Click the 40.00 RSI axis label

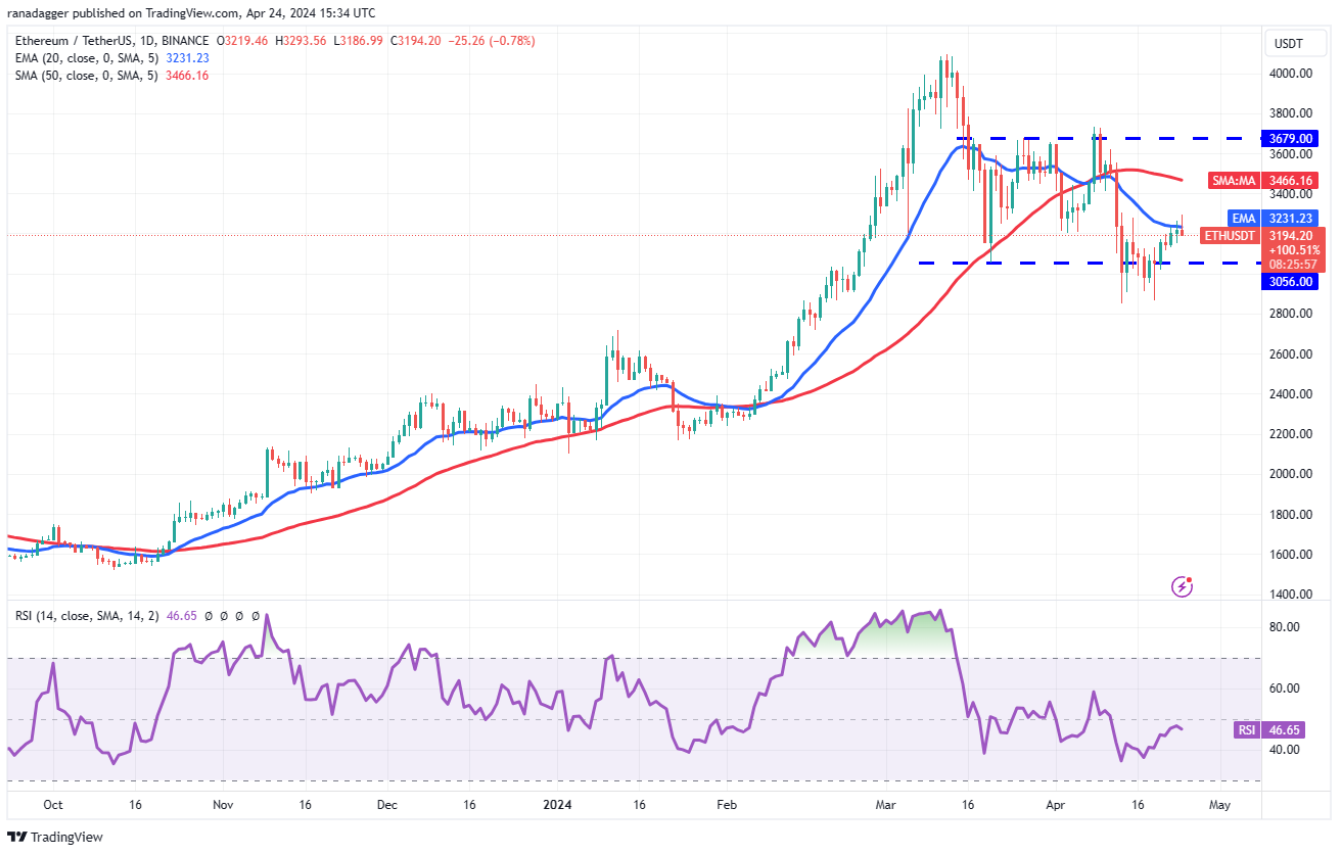(x=1286, y=750)
